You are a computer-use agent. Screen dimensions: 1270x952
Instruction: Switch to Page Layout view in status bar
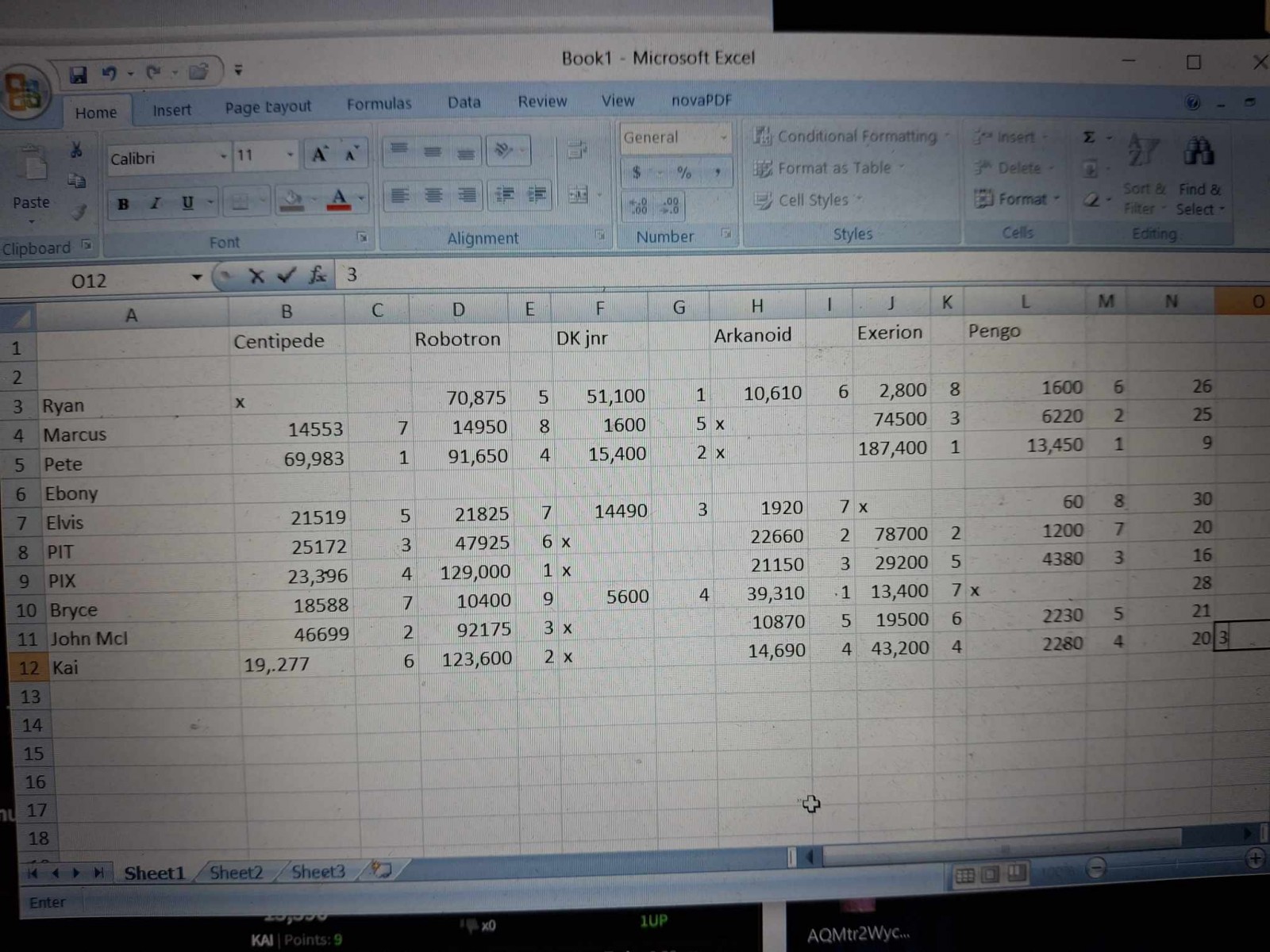pyautogui.click(x=991, y=875)
